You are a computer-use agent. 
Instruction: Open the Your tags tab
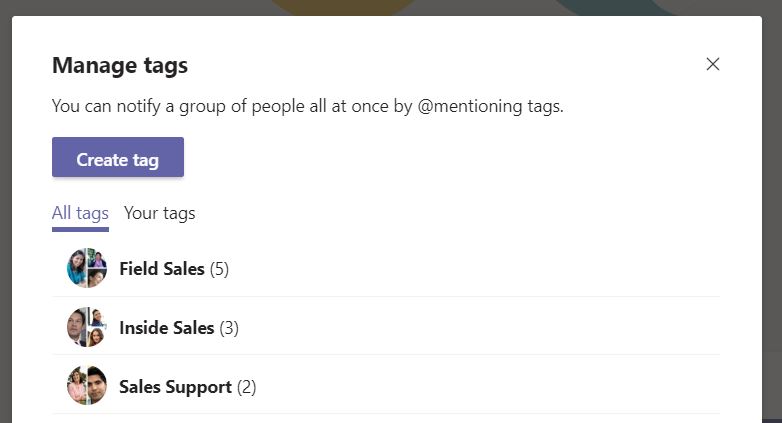click(x=160, y=213)
